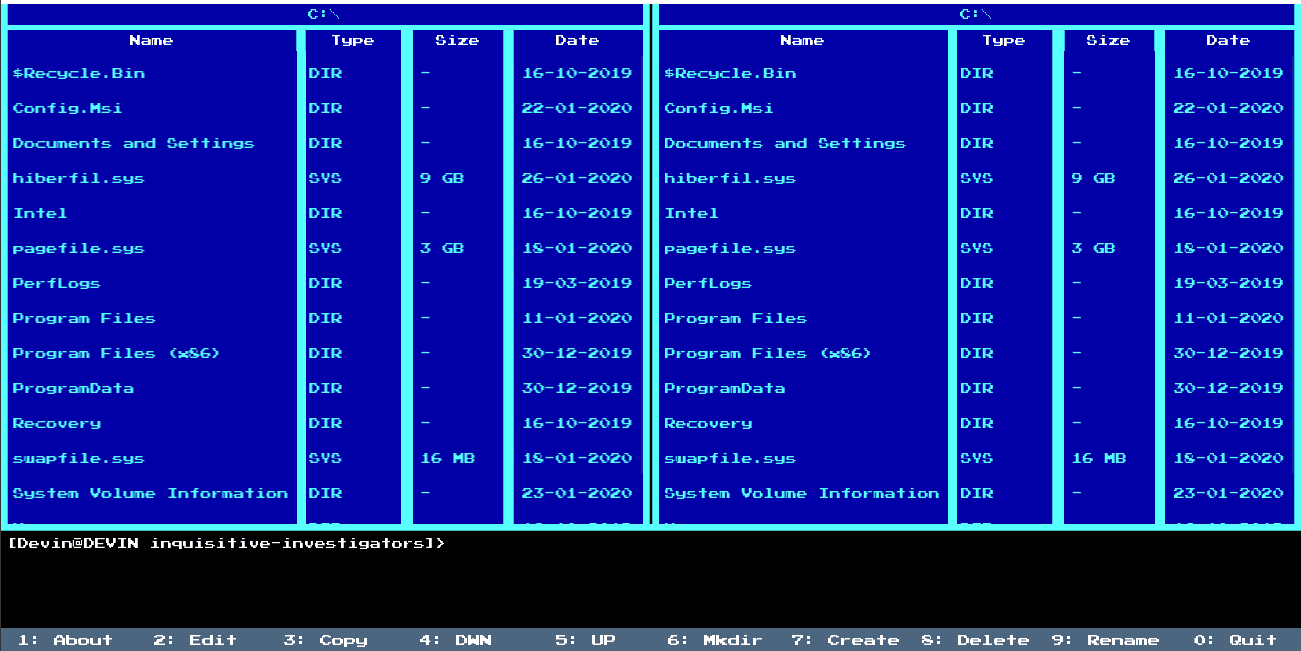Image resolution: width=1301 pixels, height=651 pixels.
Task: Select hiberfil.sys in the right pane
Action: point(730,178)
